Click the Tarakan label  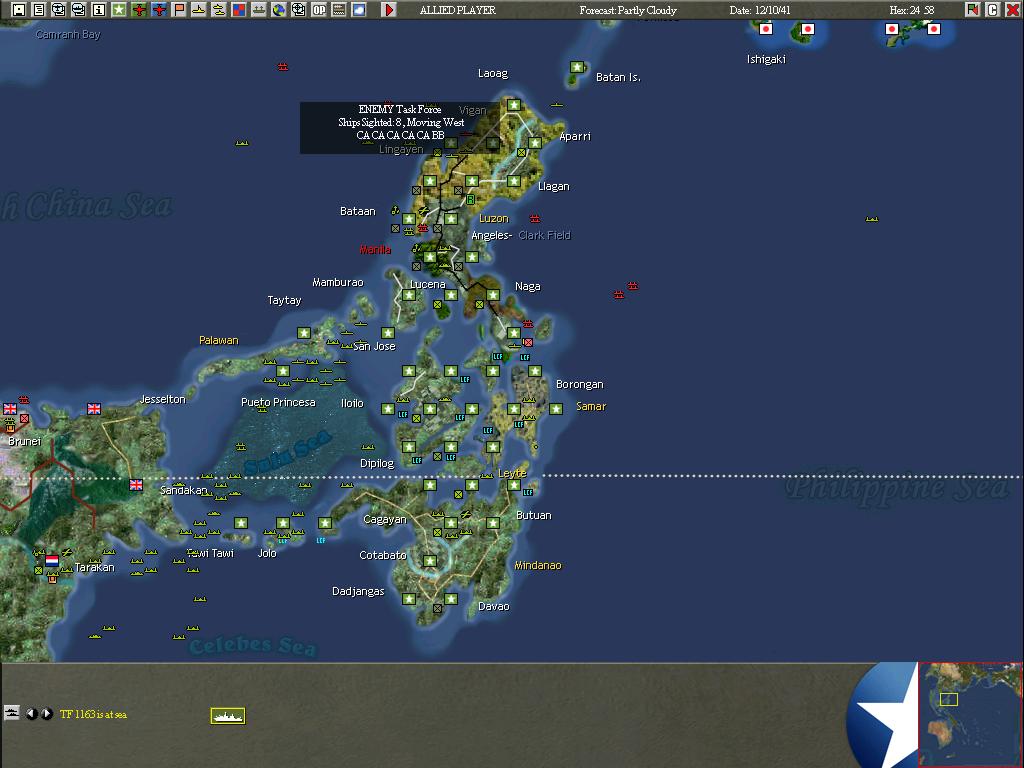click(x=95, y=568)
